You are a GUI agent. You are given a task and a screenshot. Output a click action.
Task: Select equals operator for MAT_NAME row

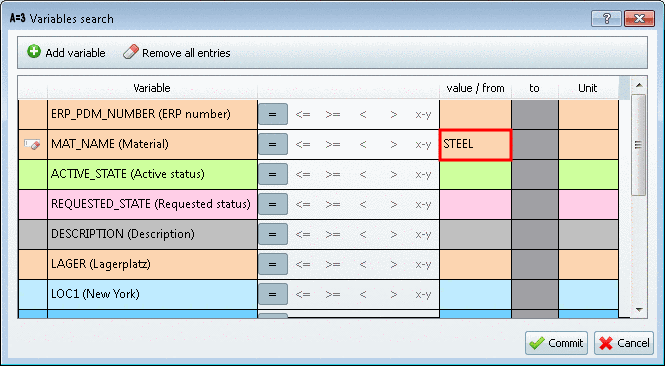pyautogui.click(x=273, y=144)
